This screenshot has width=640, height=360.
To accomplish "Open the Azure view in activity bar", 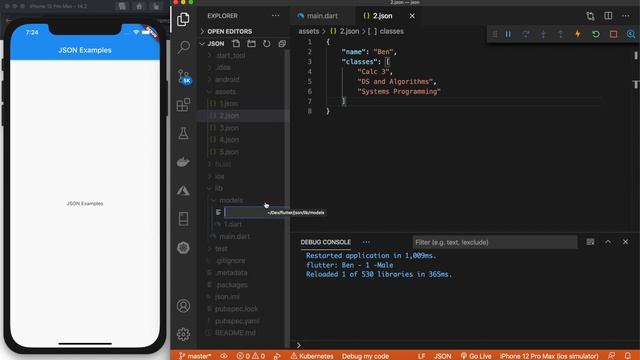I will coord(183,190).
